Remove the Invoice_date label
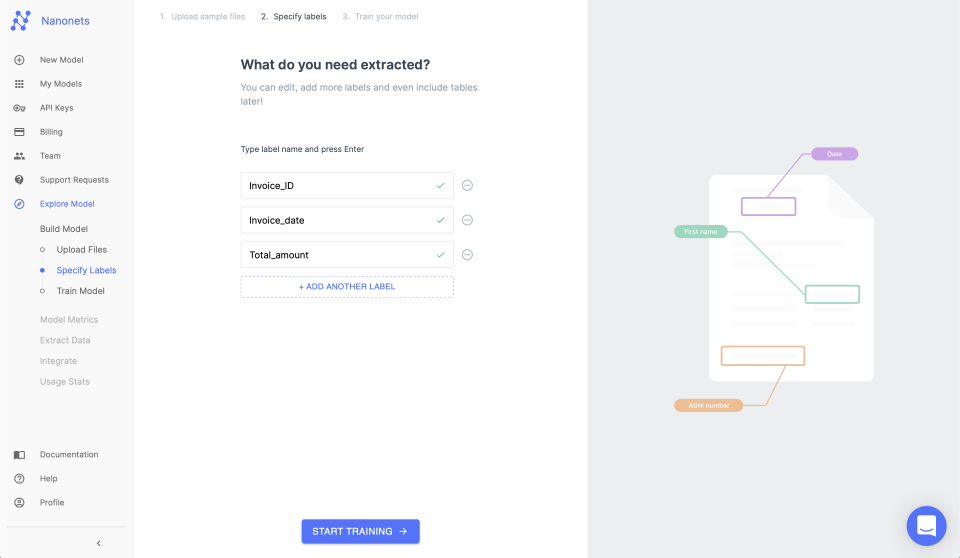Image resolution: width=960 pixels, height=558 pixels. click(467, 220)
